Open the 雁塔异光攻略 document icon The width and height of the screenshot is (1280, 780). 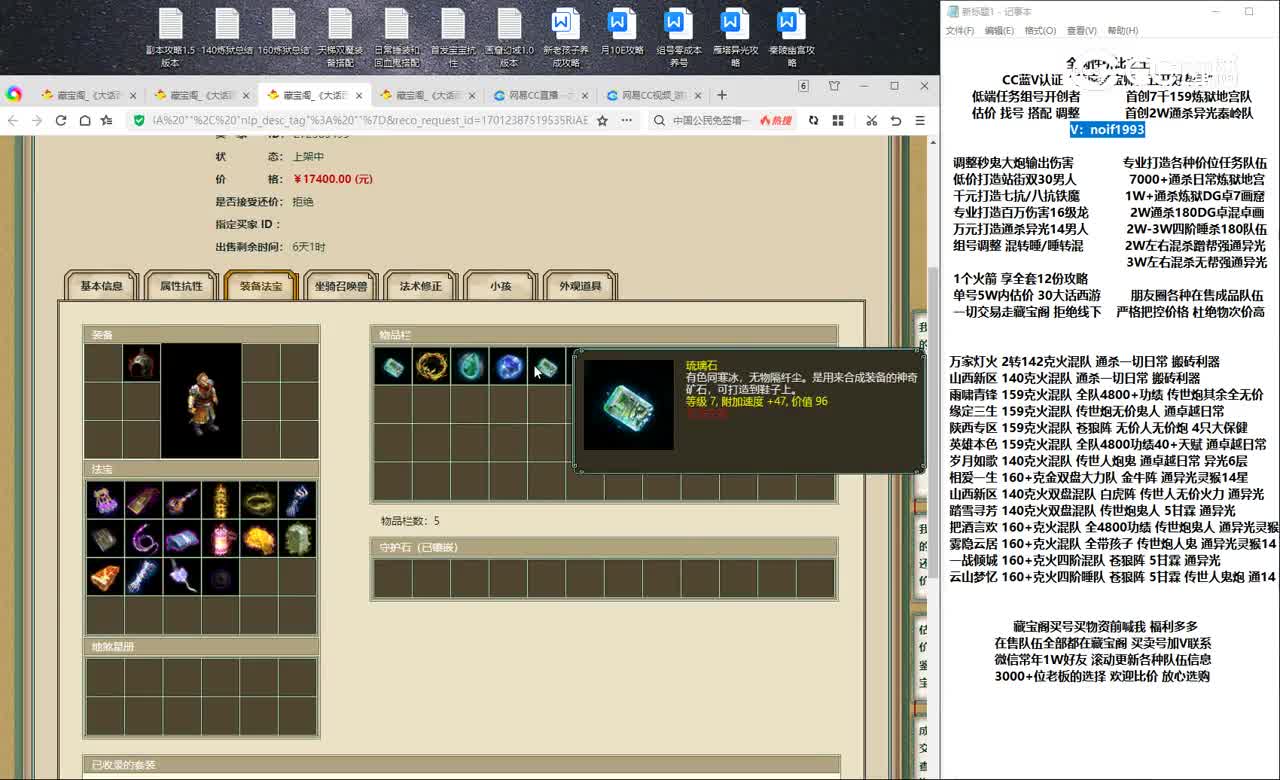[x=735, y=38]
